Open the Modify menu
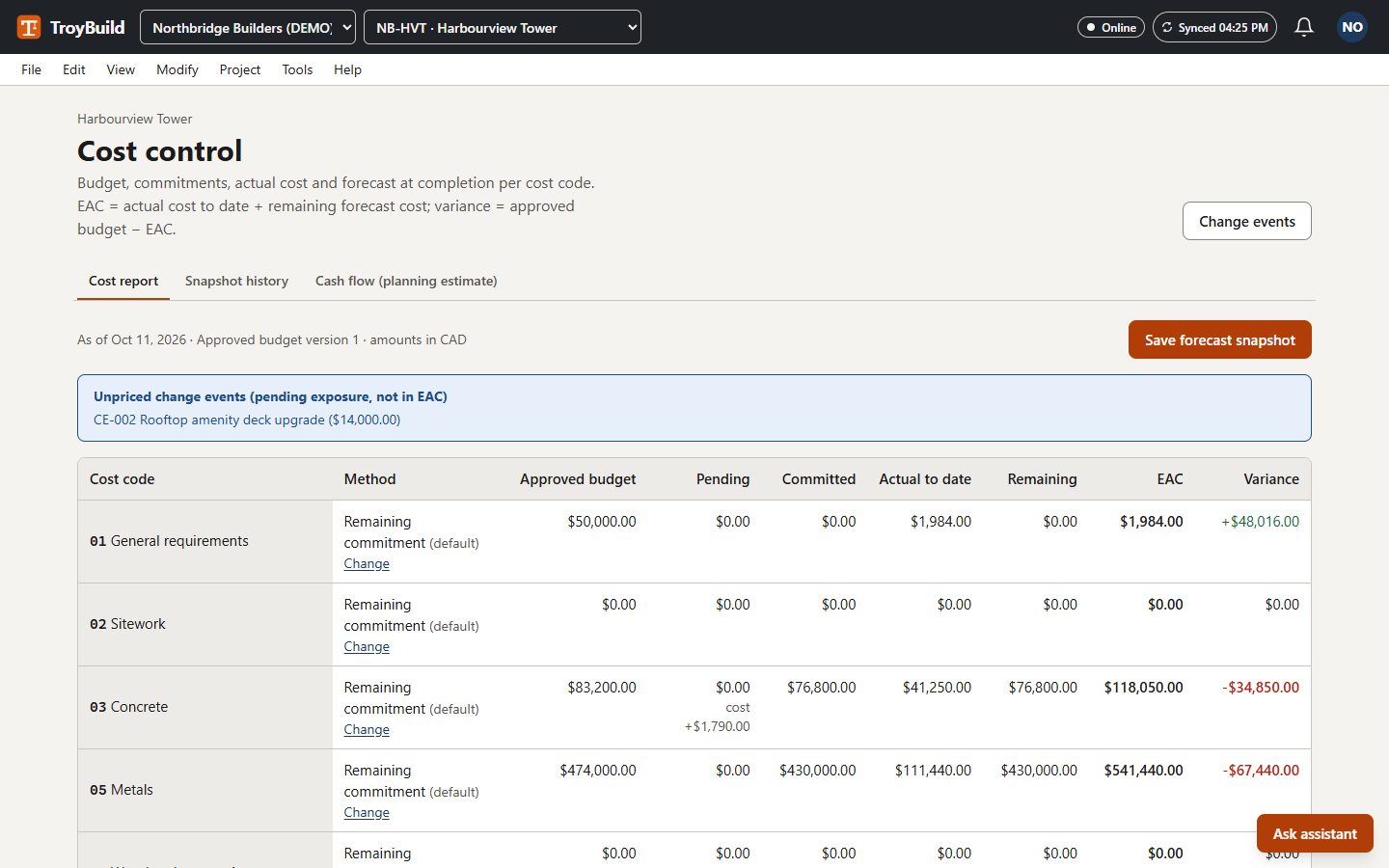 (177, 69)
